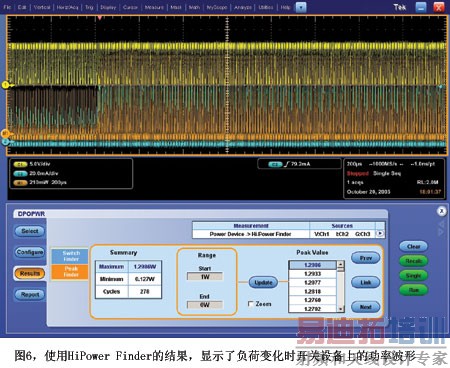This screenshot has height=368, width=450.
Task: Click the menu bar dropdown arrow button
Action: click(301, 7)
